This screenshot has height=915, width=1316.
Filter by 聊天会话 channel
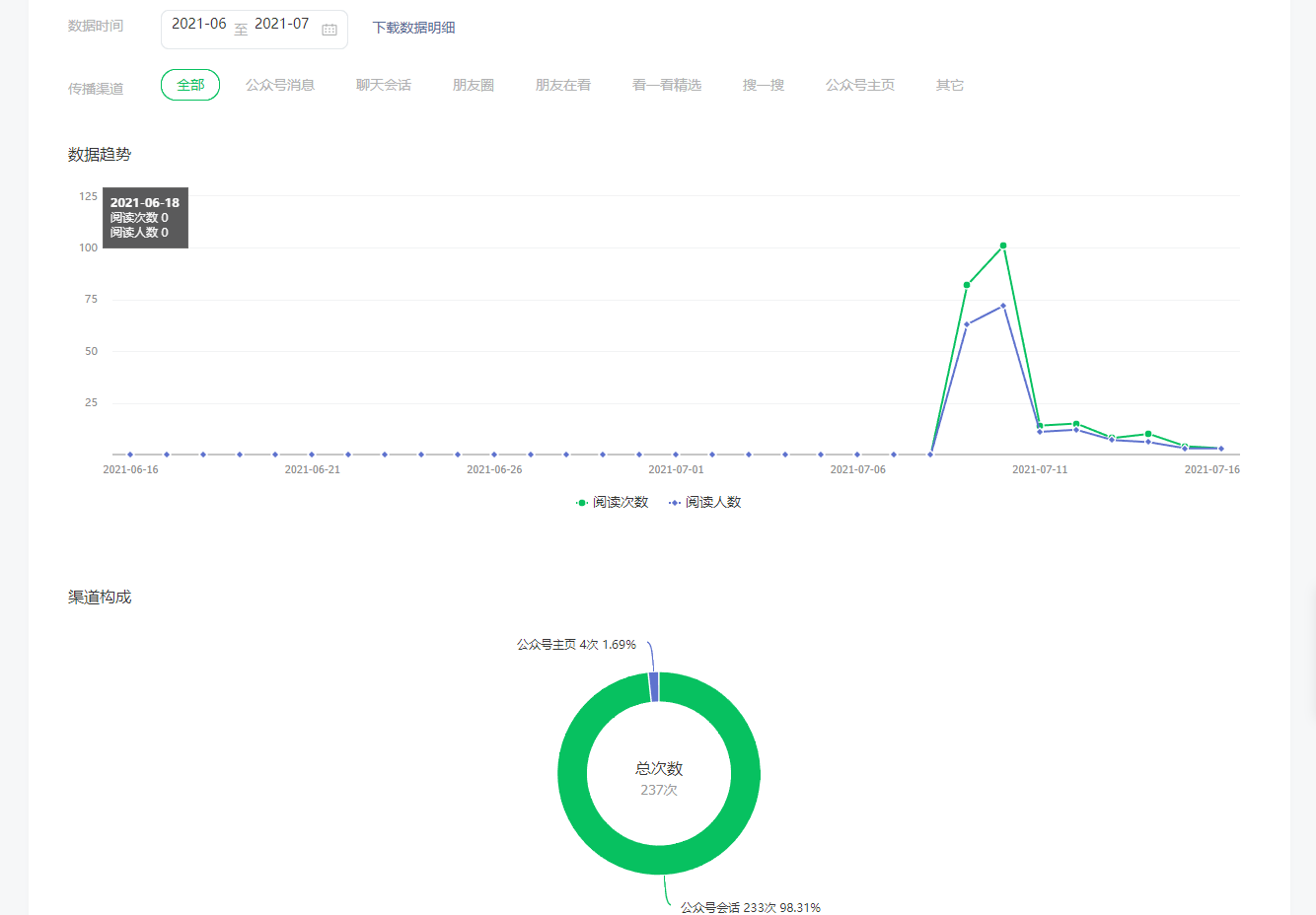[x=384, y=85]
